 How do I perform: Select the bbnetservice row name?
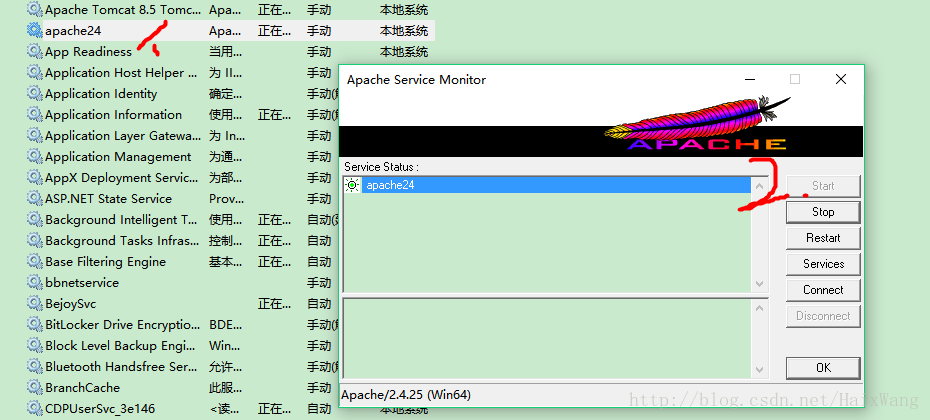click(82, 282)
